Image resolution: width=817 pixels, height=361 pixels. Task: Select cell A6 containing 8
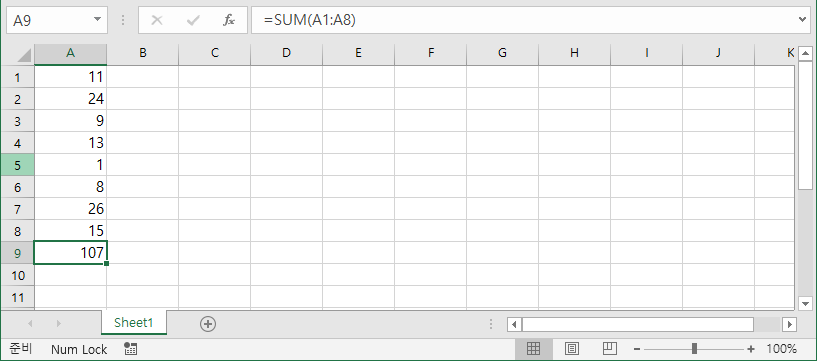tap(71, 187)
